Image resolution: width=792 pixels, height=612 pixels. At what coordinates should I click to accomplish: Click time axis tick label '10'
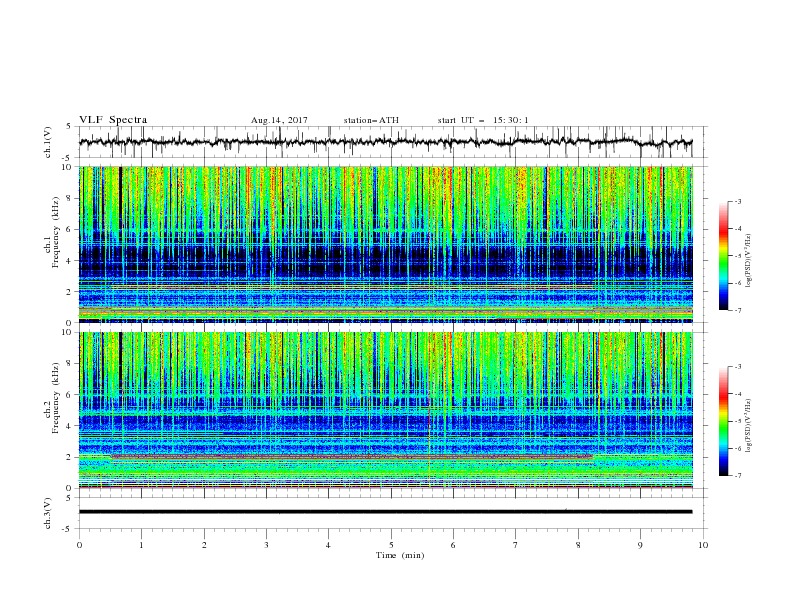703,545
